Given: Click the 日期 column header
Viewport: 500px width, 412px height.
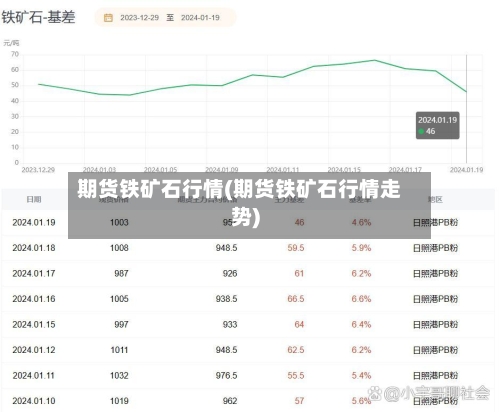Looking at the screenshot, I should pyautogui.click(x=34, y=199).
